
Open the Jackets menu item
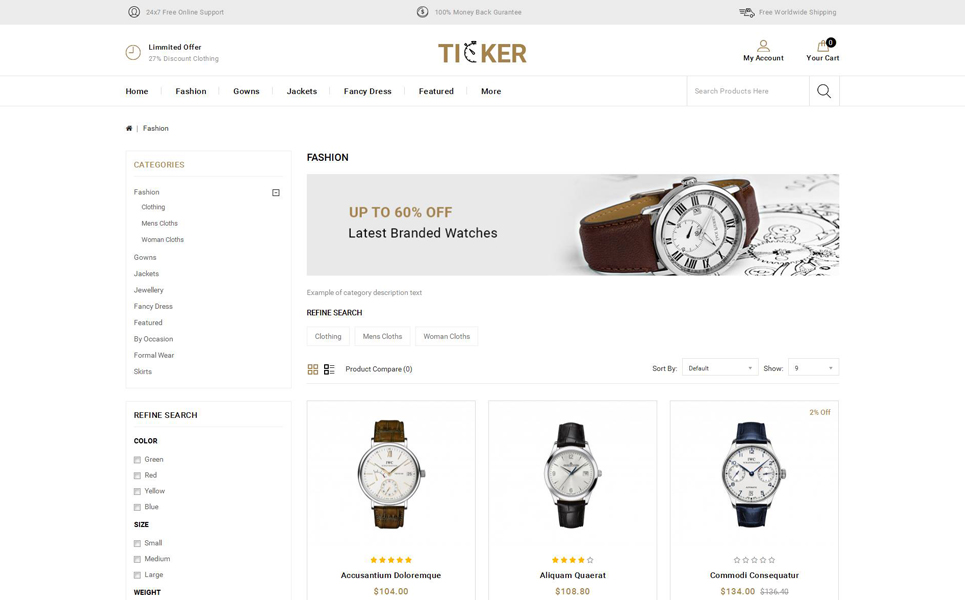pyautogui.click(x=302, y=91)
